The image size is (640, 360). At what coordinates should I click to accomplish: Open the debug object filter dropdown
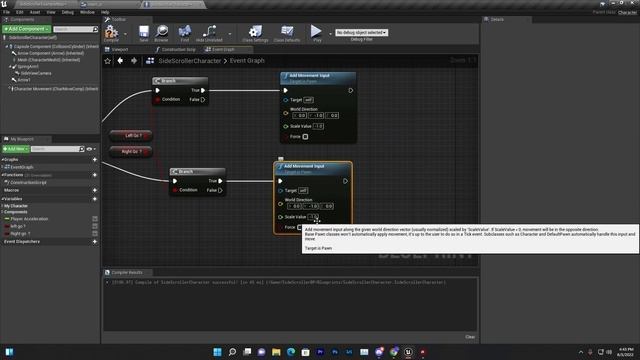pos(361,32)
